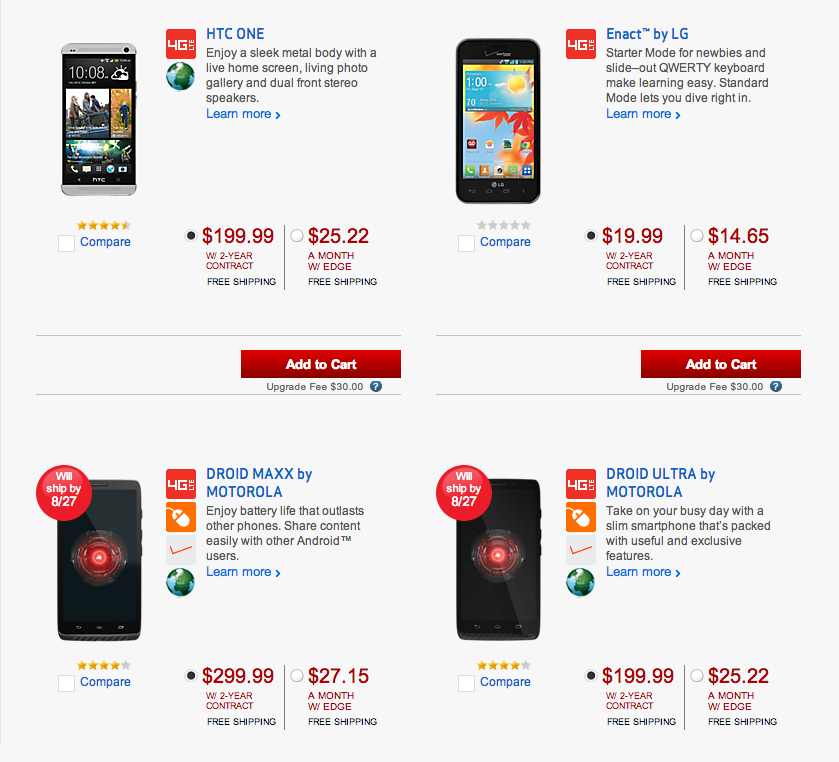Select the $25.22 a month Edge option for HTC ONE
Image resolution: width=839 pixels, height=762 pixels.
pos(297,236)
